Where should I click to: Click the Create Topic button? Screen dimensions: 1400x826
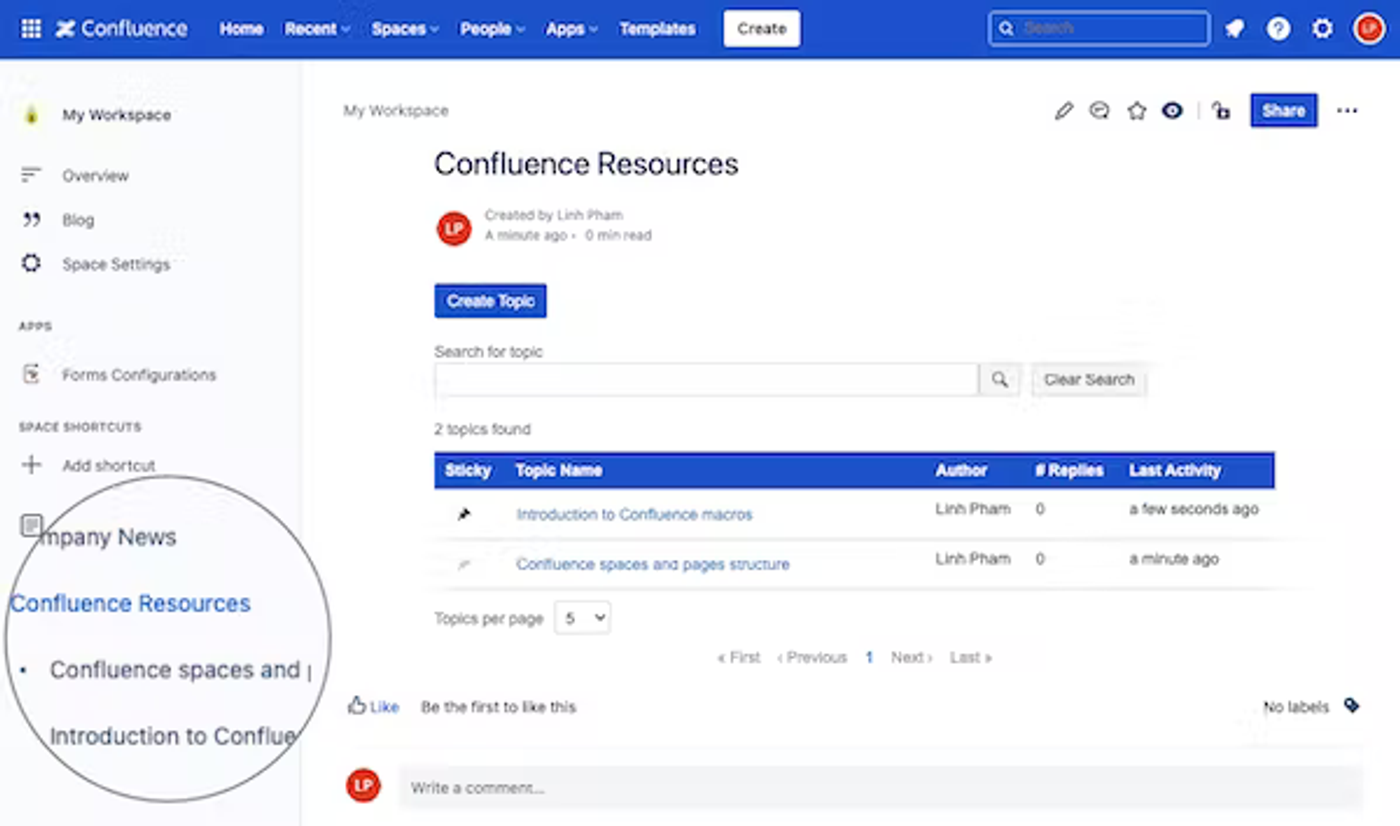490,301
